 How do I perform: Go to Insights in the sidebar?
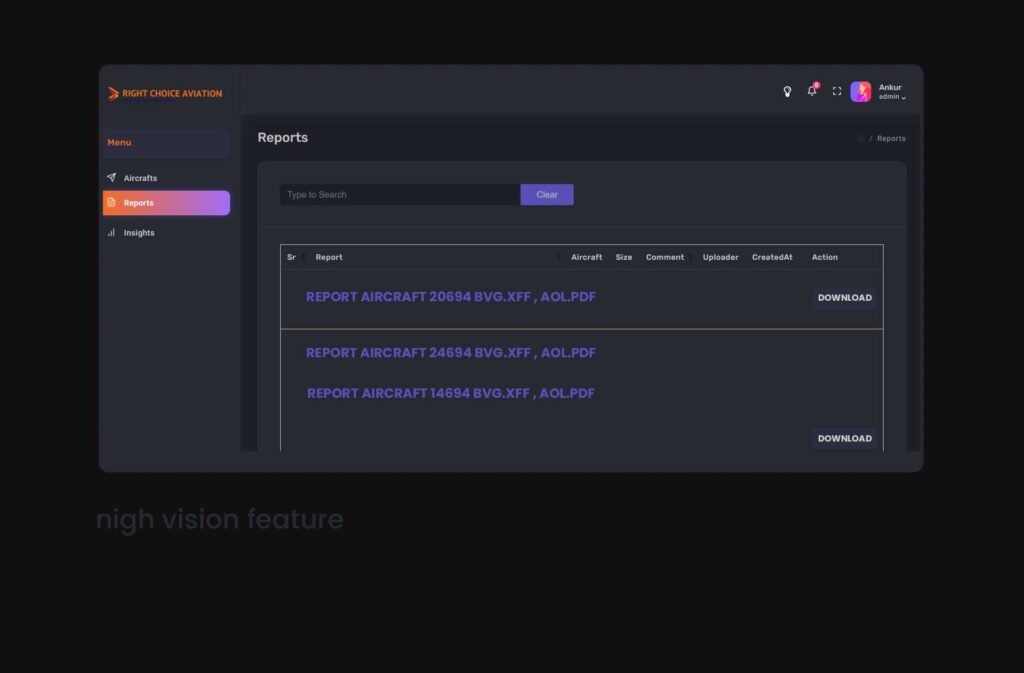tap(139, 233)
